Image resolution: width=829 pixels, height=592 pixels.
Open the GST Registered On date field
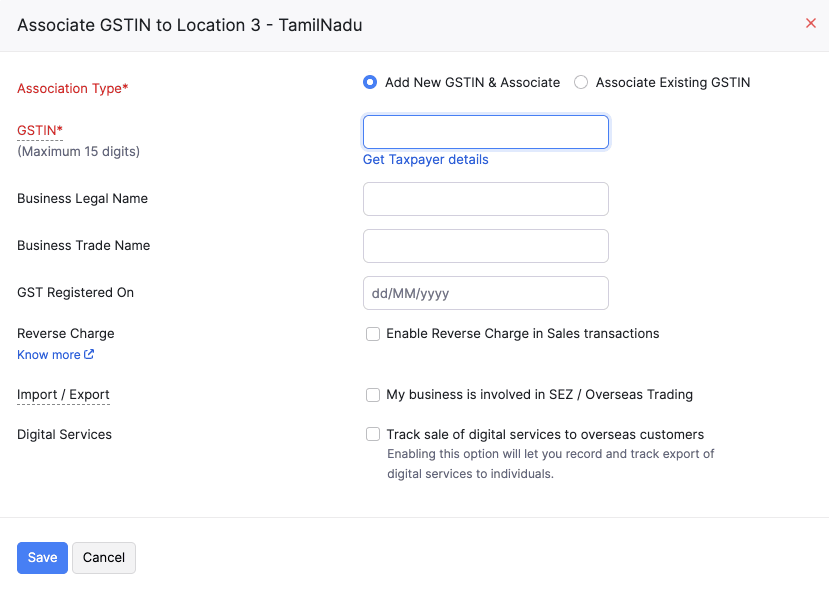click(485, 293)
